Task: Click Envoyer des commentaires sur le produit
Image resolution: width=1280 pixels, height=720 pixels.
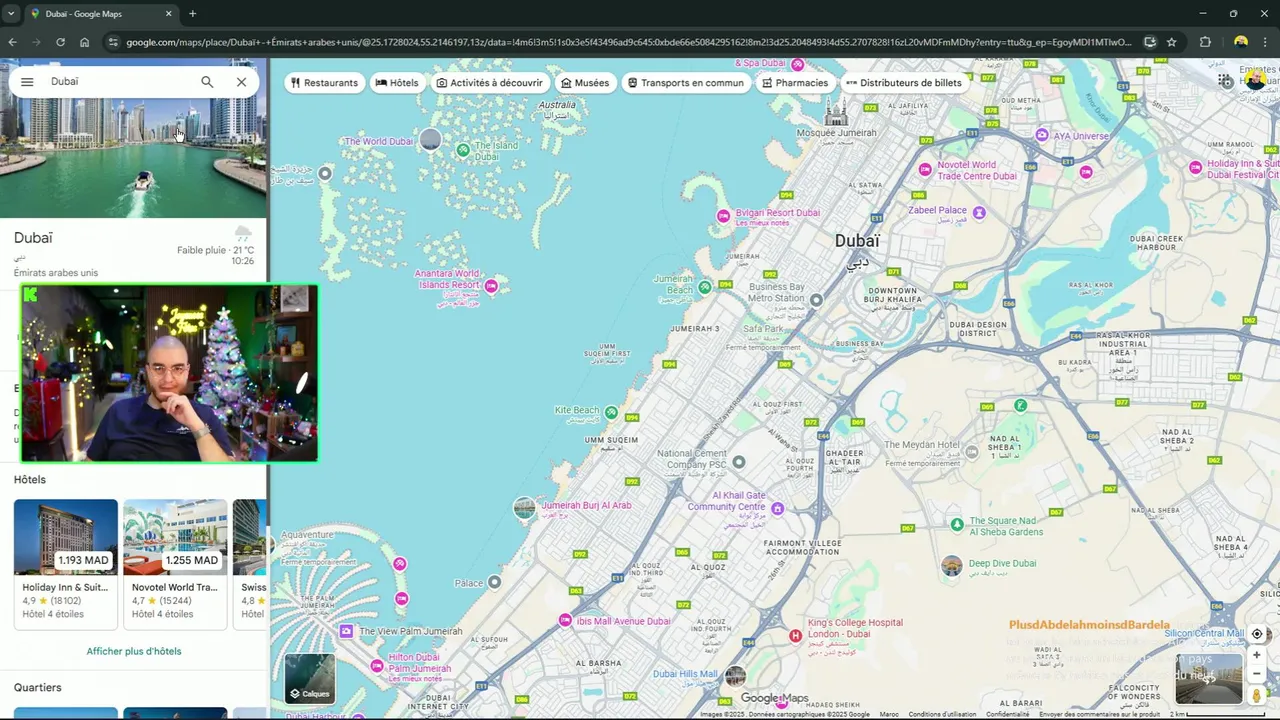Action: tap(1099, 714)
